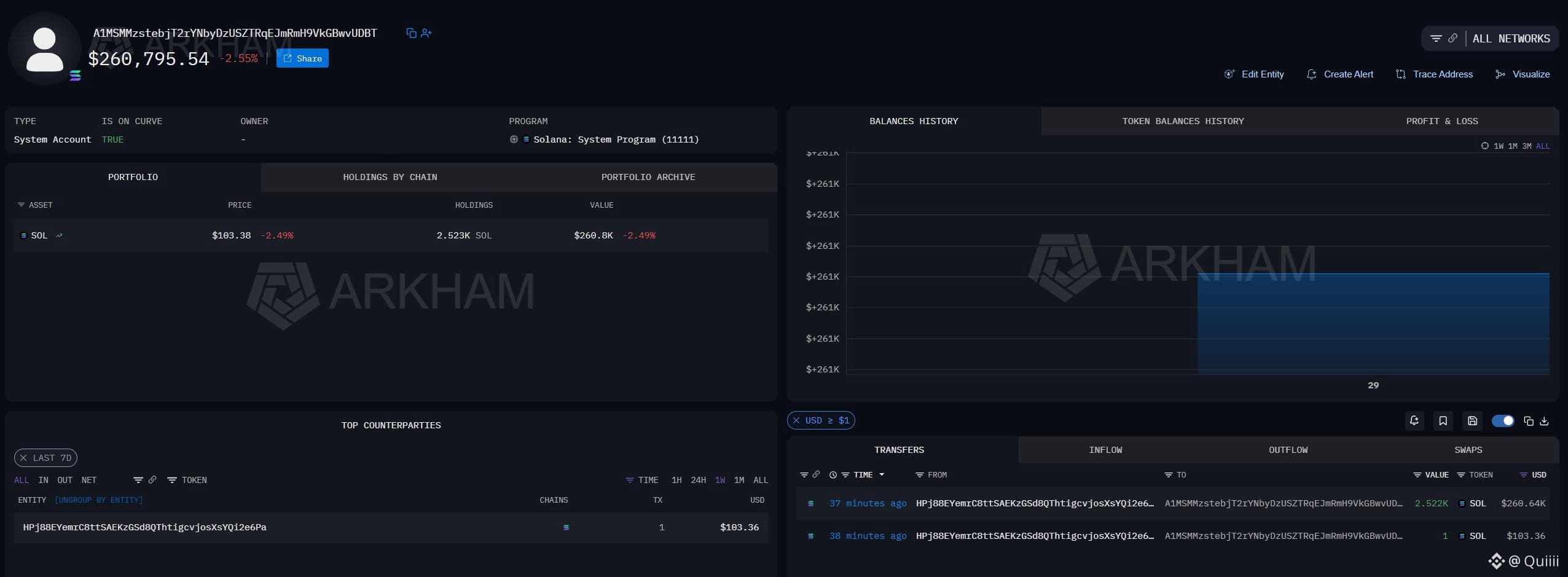Click the blue Share button
1568x577 pixels.
coord(302,58)
